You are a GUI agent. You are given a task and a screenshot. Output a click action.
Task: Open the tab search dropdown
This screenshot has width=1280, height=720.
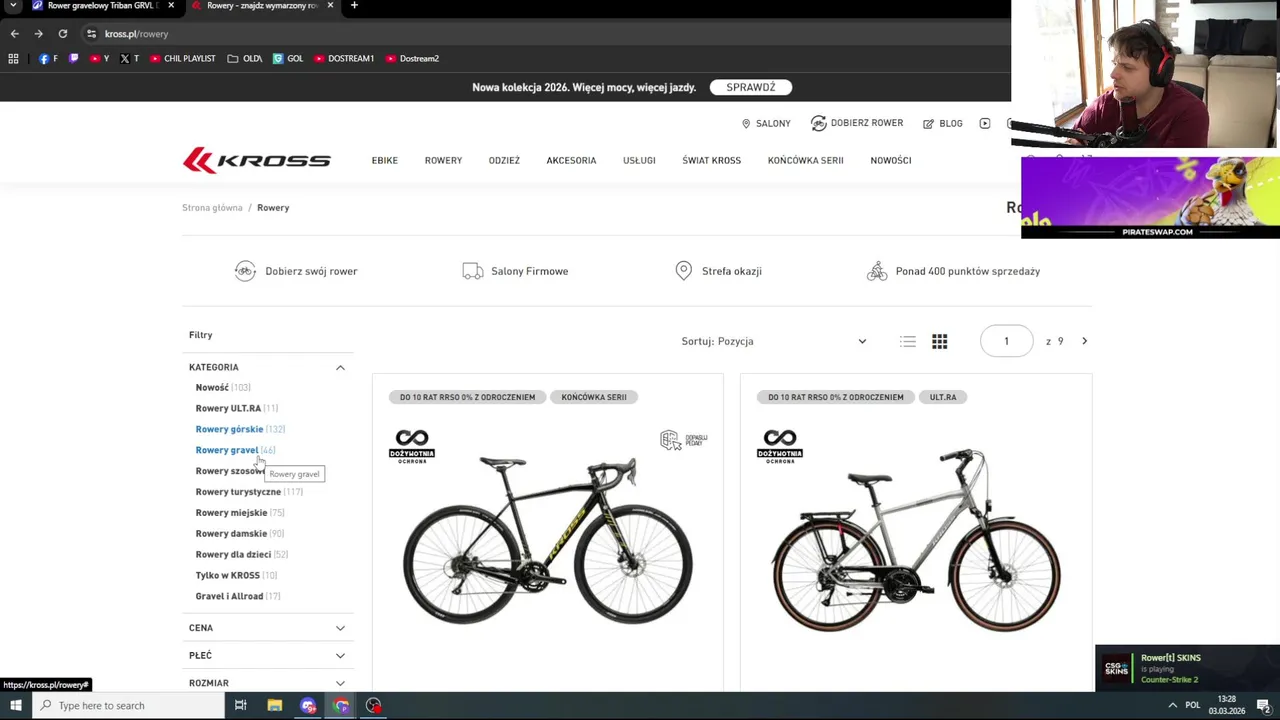(x=13, y=6)
